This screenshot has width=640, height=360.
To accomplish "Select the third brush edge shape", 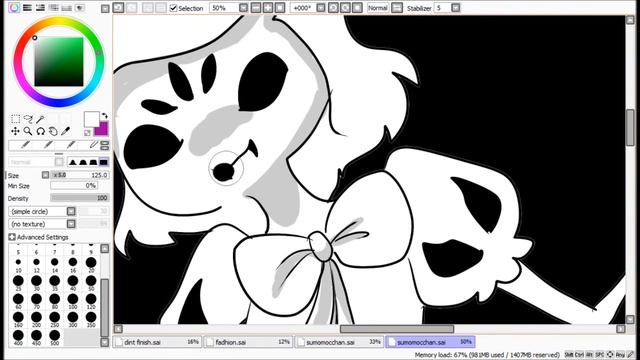I will coord(93,162).
